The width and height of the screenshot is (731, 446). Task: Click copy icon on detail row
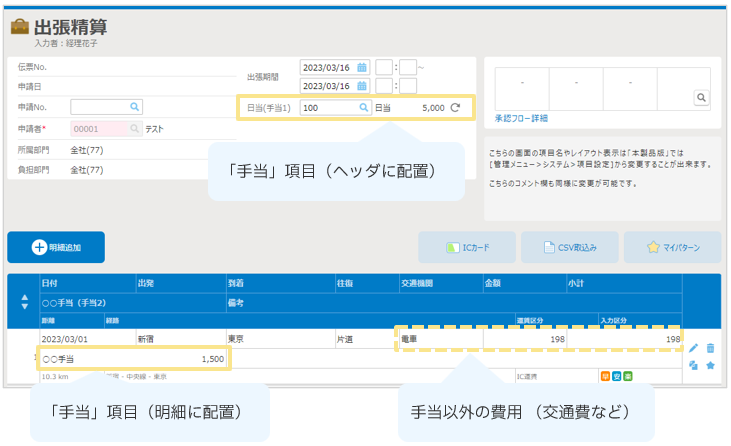(694, 366)
